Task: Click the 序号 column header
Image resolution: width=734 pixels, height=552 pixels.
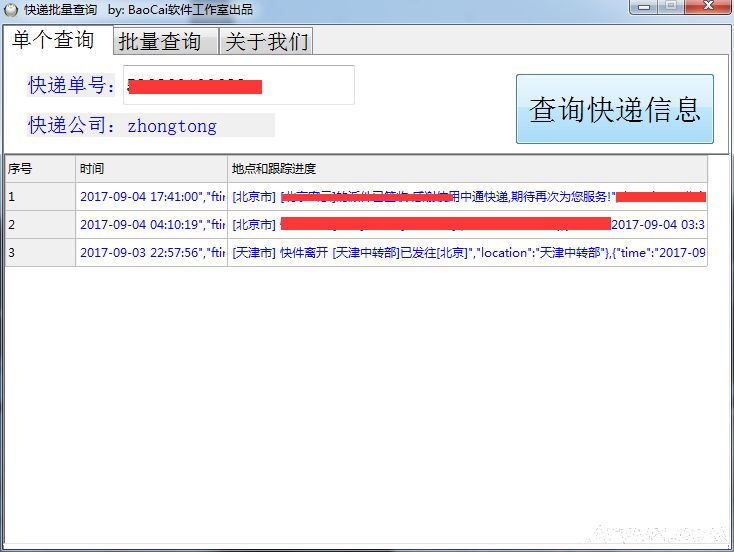Action: pyautogui.click(x=40, y=169)
